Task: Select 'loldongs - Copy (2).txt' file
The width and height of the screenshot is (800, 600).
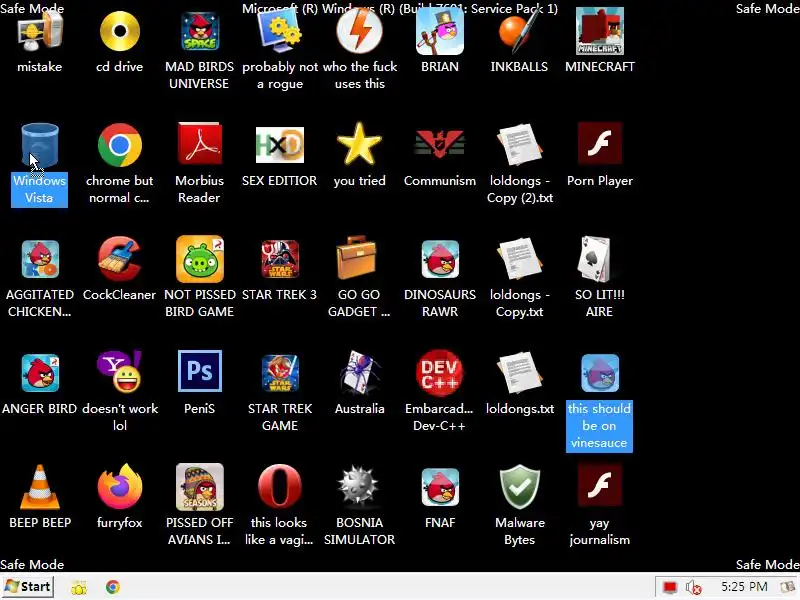Action: [x=519, y=145]
